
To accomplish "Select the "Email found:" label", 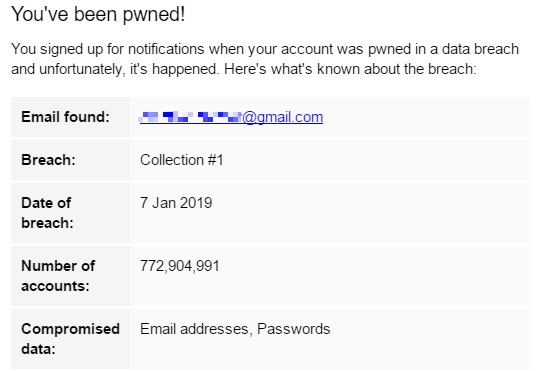I will 65,117.
